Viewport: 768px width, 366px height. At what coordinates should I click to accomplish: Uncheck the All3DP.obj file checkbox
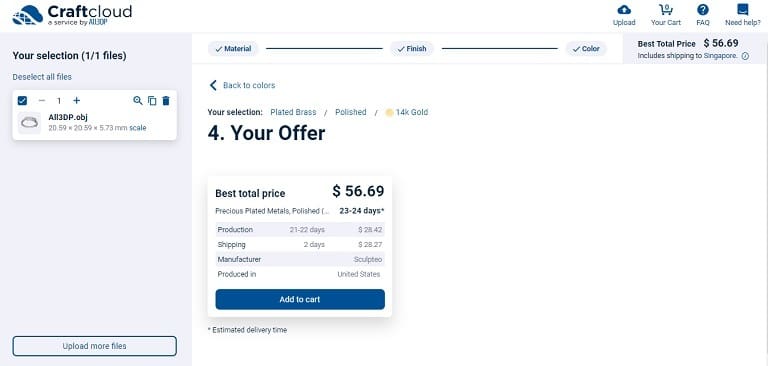22,100
